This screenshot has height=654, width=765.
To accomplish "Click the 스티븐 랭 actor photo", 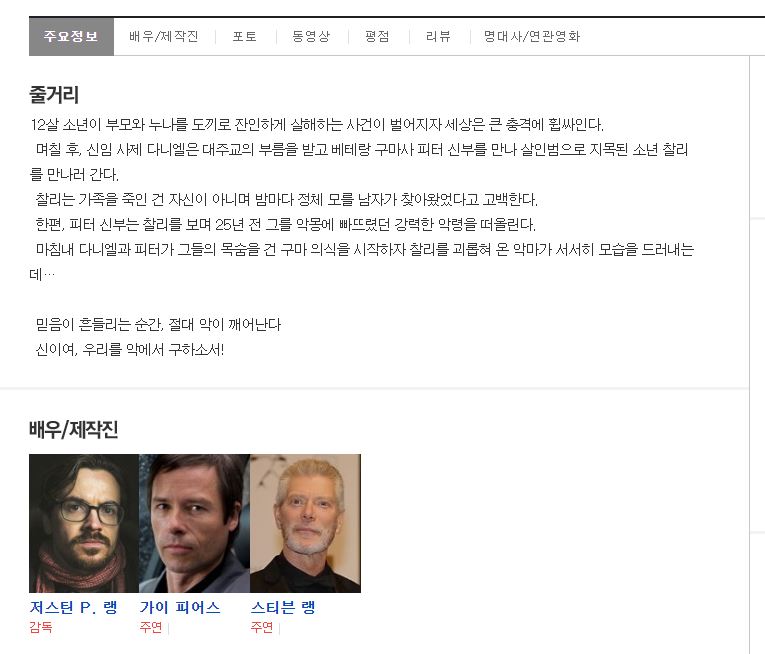I will click(x=305, y=523).
